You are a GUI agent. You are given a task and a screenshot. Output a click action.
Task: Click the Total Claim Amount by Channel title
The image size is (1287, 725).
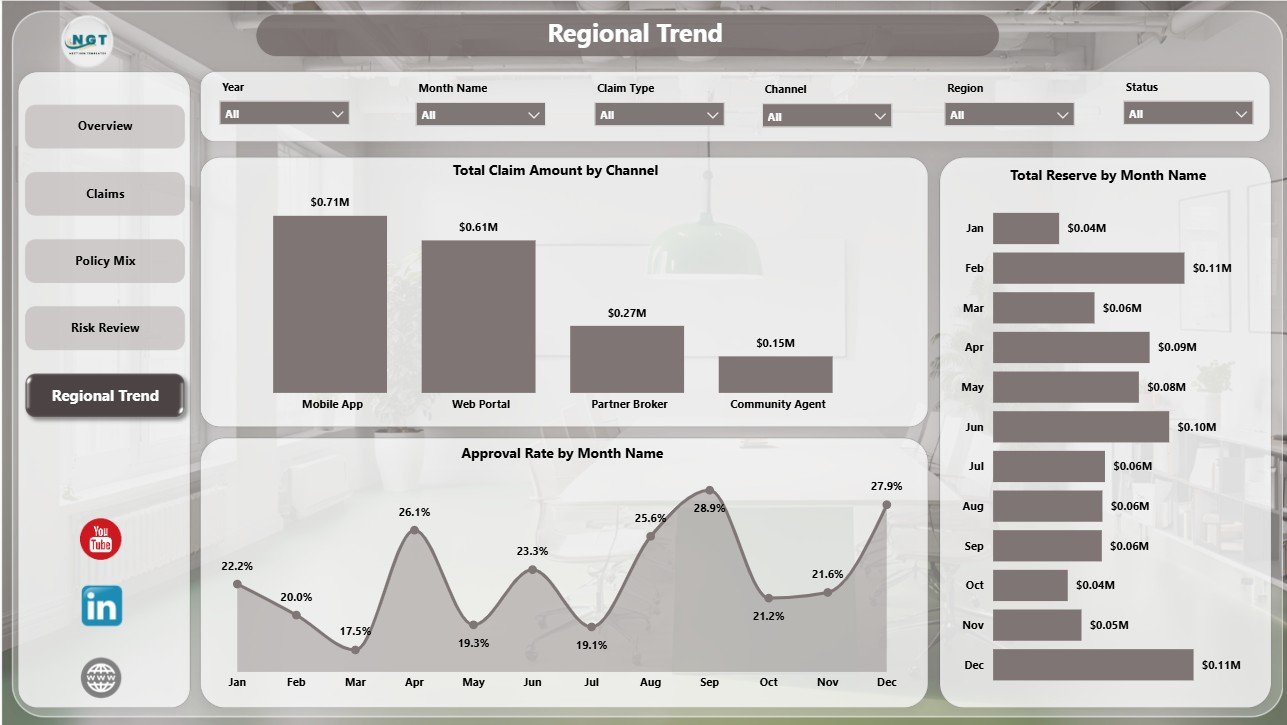556,171
